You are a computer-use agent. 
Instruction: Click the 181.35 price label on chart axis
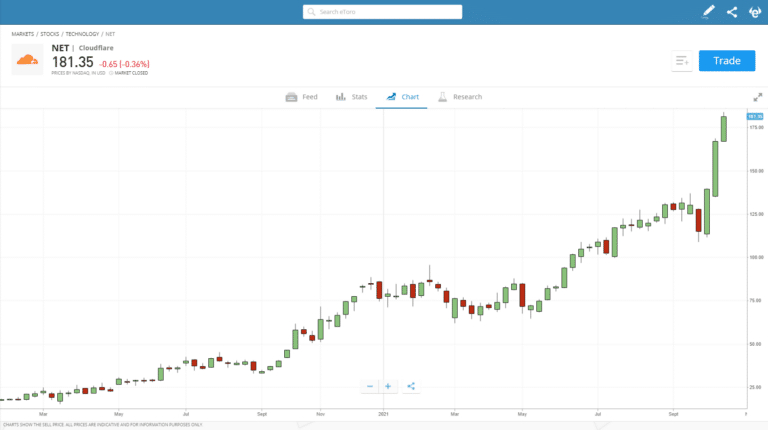tap(755, 117)
